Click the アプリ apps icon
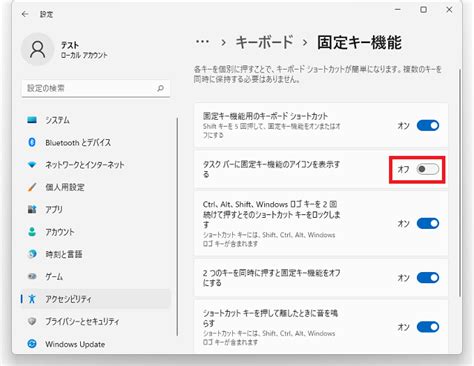This screenshot has height=366, width=474. 32,209
